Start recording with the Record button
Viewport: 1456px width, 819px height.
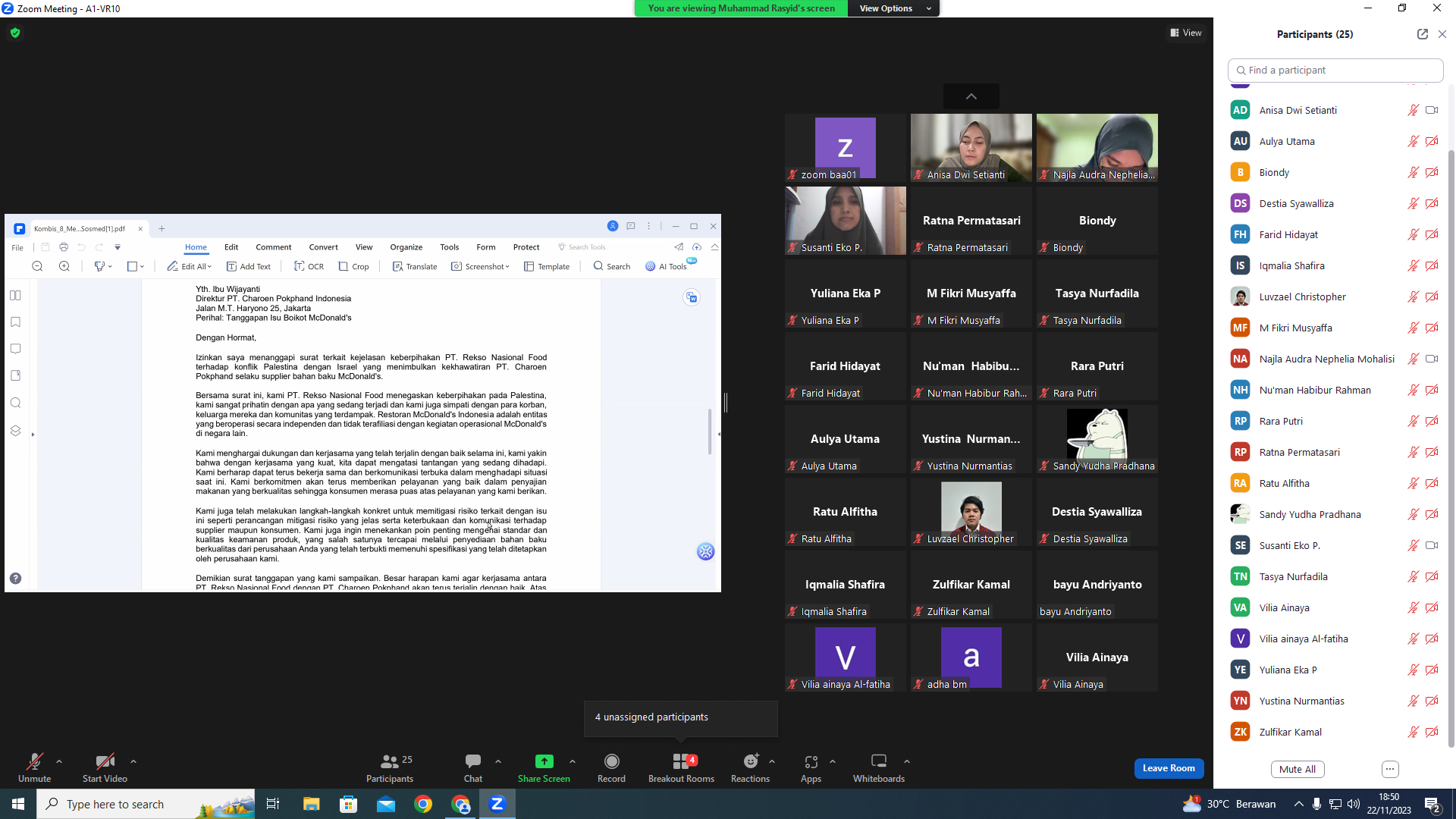coord(611,767)
